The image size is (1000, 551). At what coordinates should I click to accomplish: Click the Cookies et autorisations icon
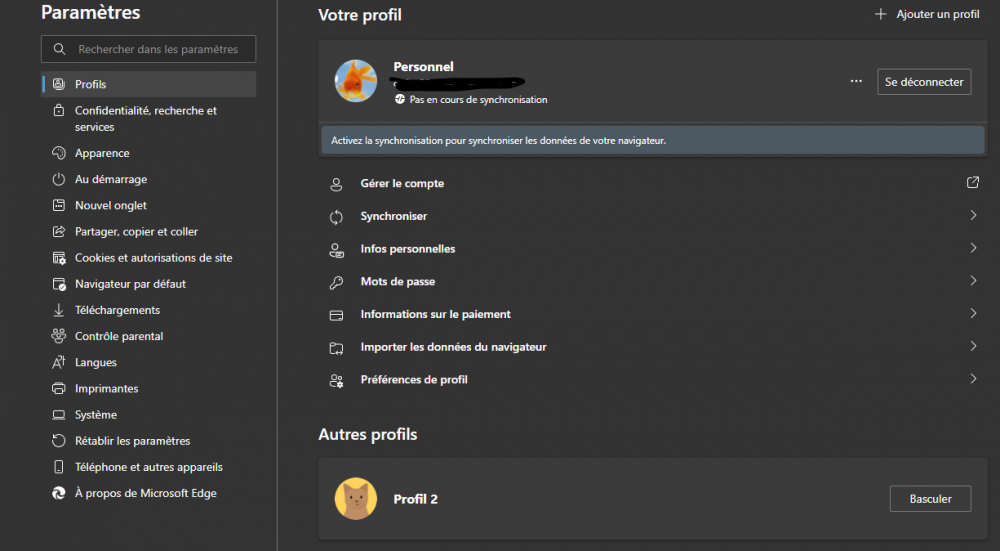pos(59,258)
